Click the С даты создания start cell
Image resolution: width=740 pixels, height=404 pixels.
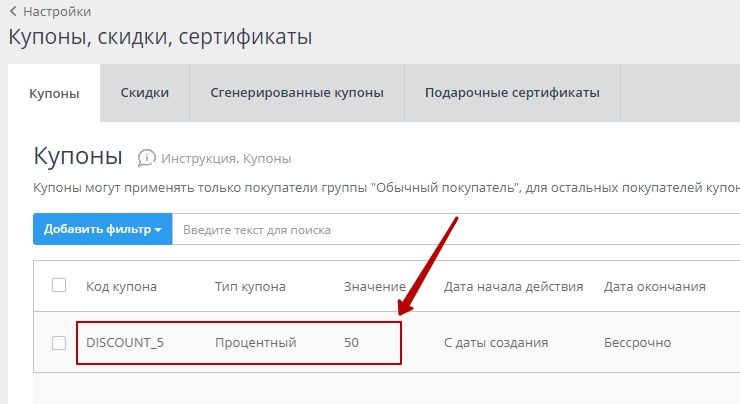pos(496,343)
